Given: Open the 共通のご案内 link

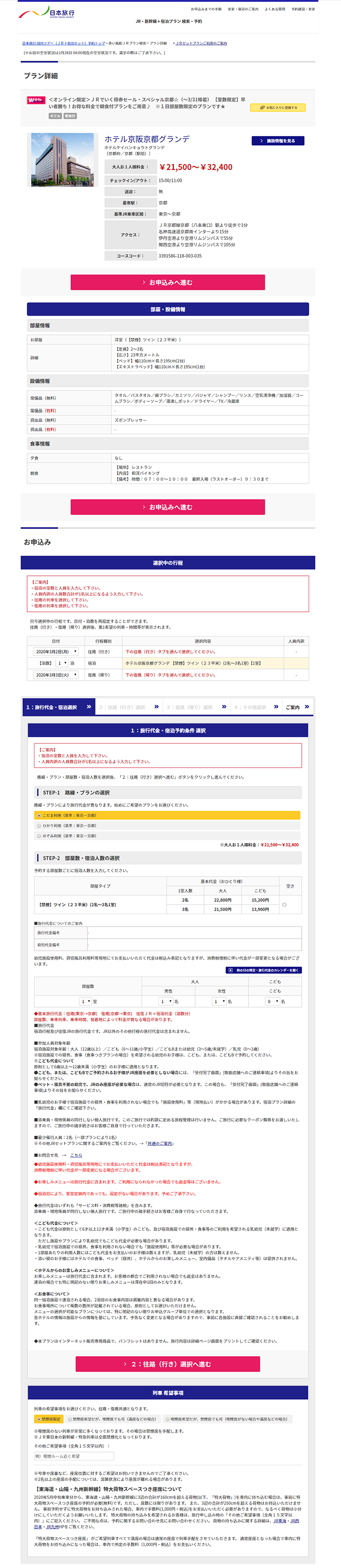Looking at the screenshot, I should (x=161, y=1143).
